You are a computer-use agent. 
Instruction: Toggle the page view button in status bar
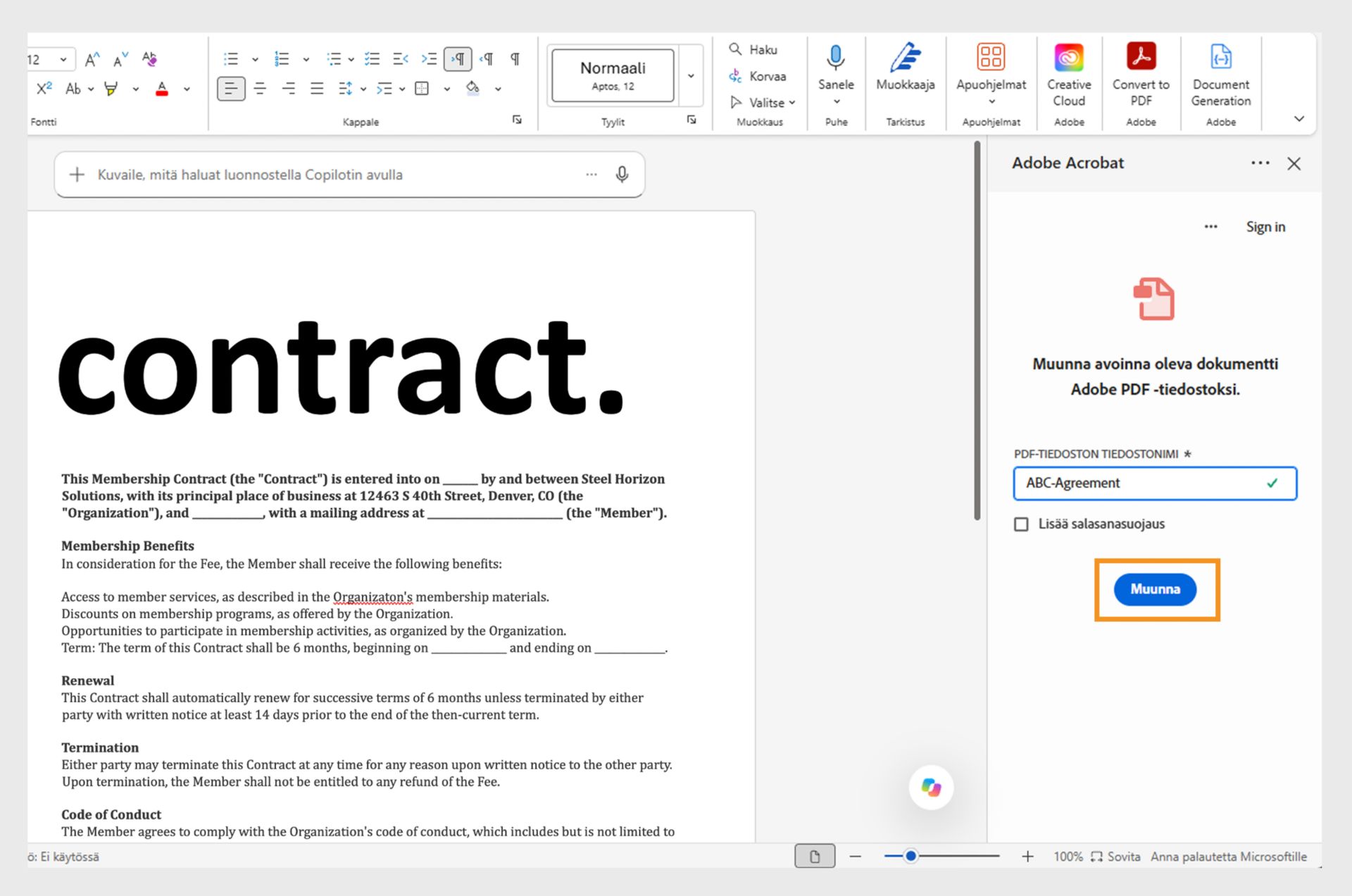point(815,857)
